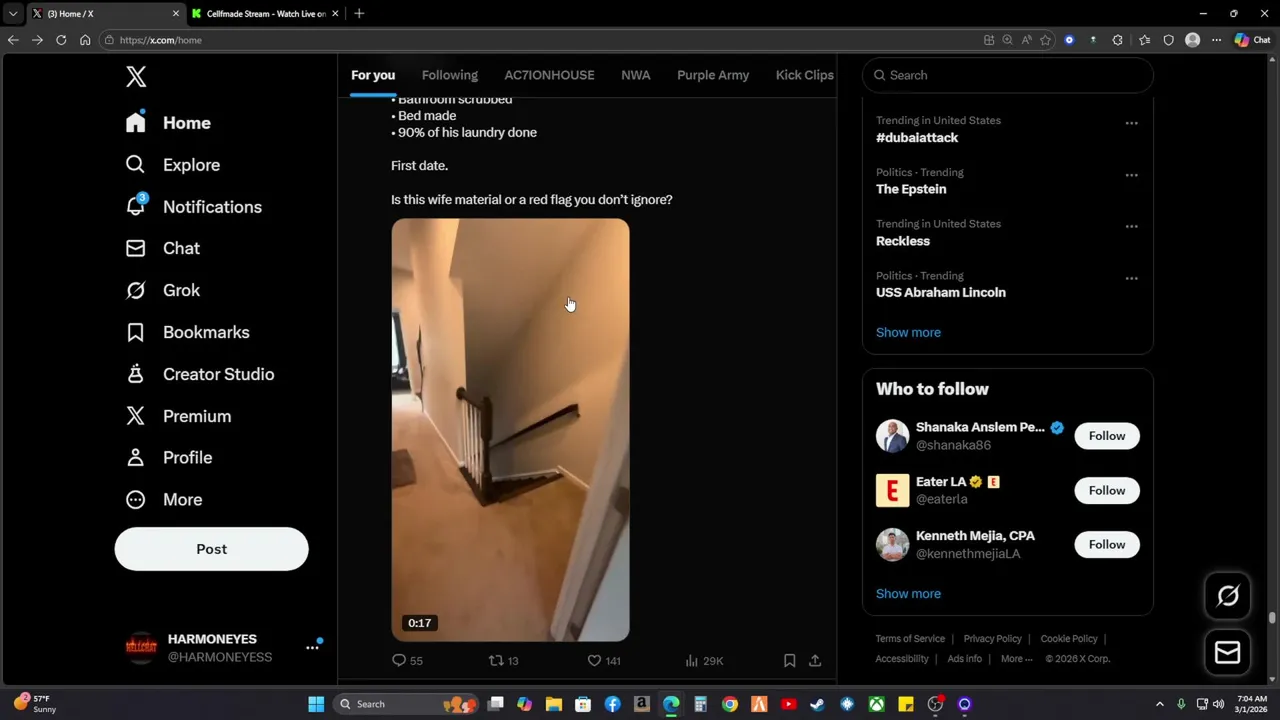The image size is (1280, 720).
Task: Open options for #dubaiattack trend
Action: [1131, 123]
